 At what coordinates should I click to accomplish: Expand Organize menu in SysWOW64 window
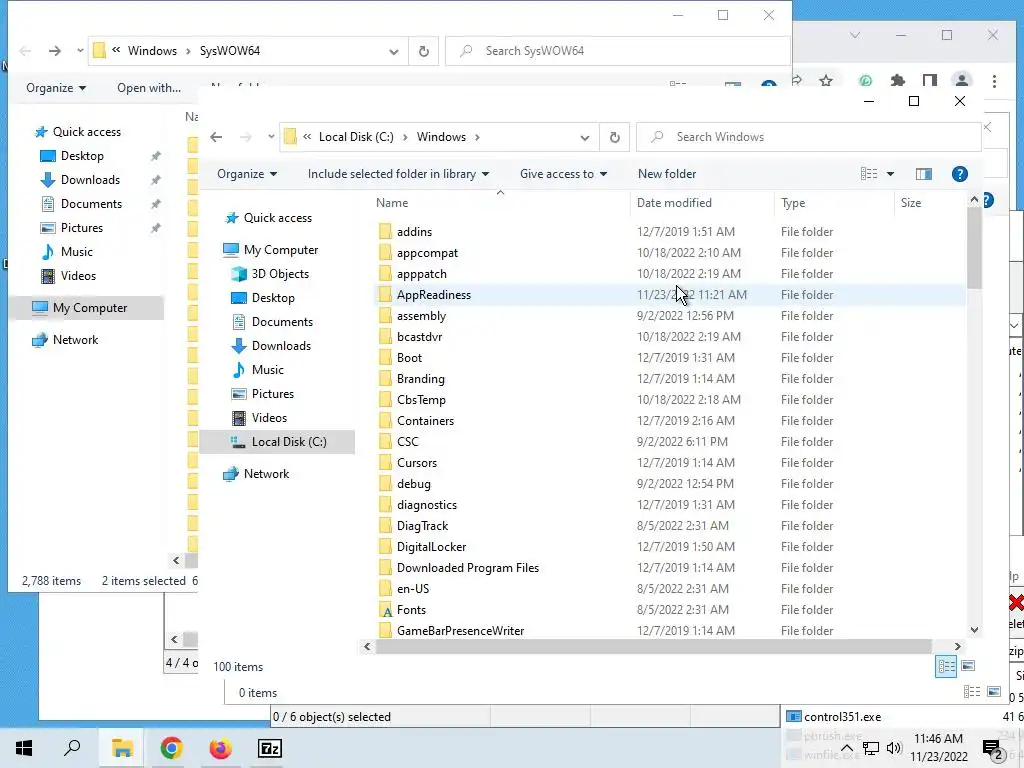(56, 88)
